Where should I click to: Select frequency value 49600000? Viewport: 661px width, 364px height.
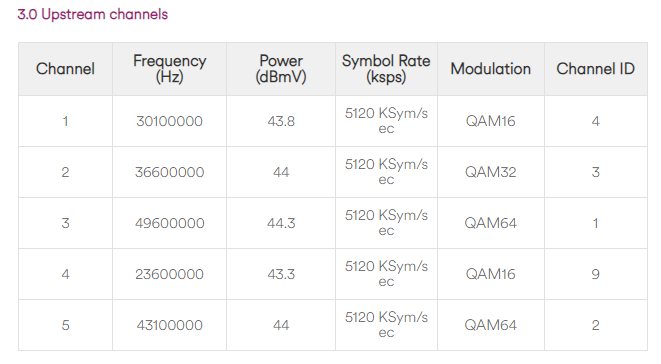click(169, 224)
